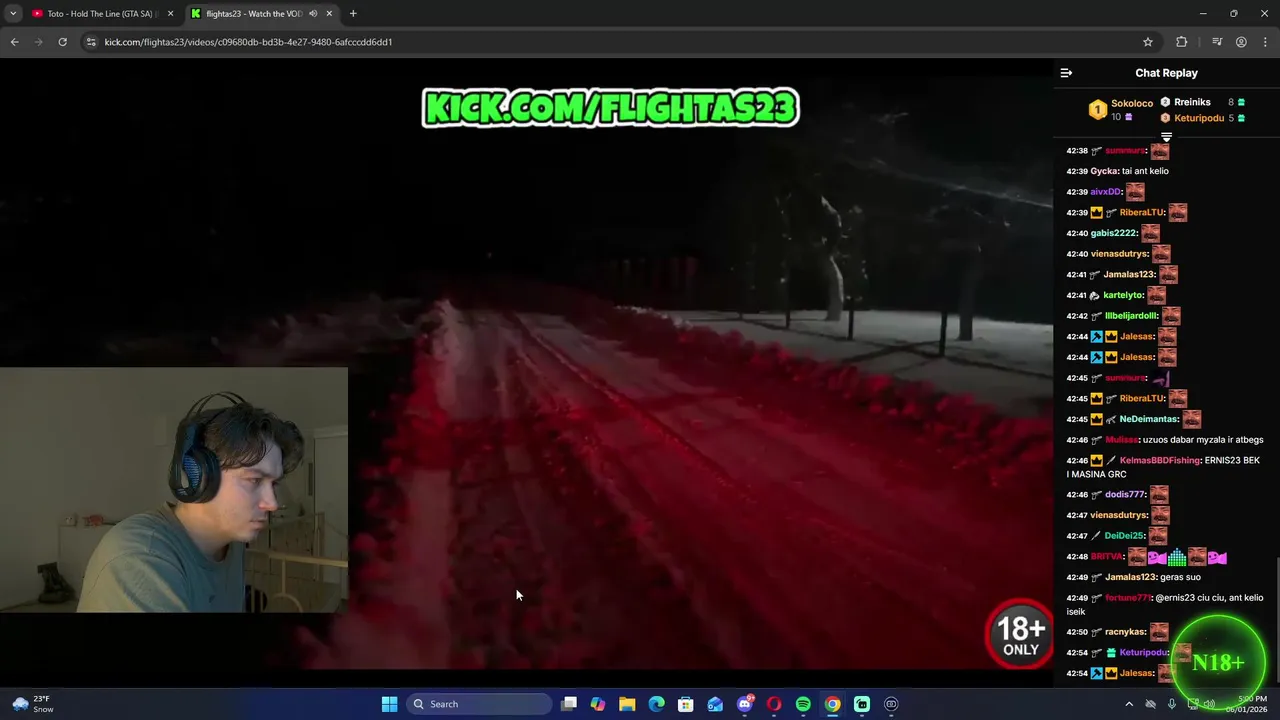Open the top gifter Sokoloco entry
This screenshot has width=1280, height=720.
(1122, 109)
